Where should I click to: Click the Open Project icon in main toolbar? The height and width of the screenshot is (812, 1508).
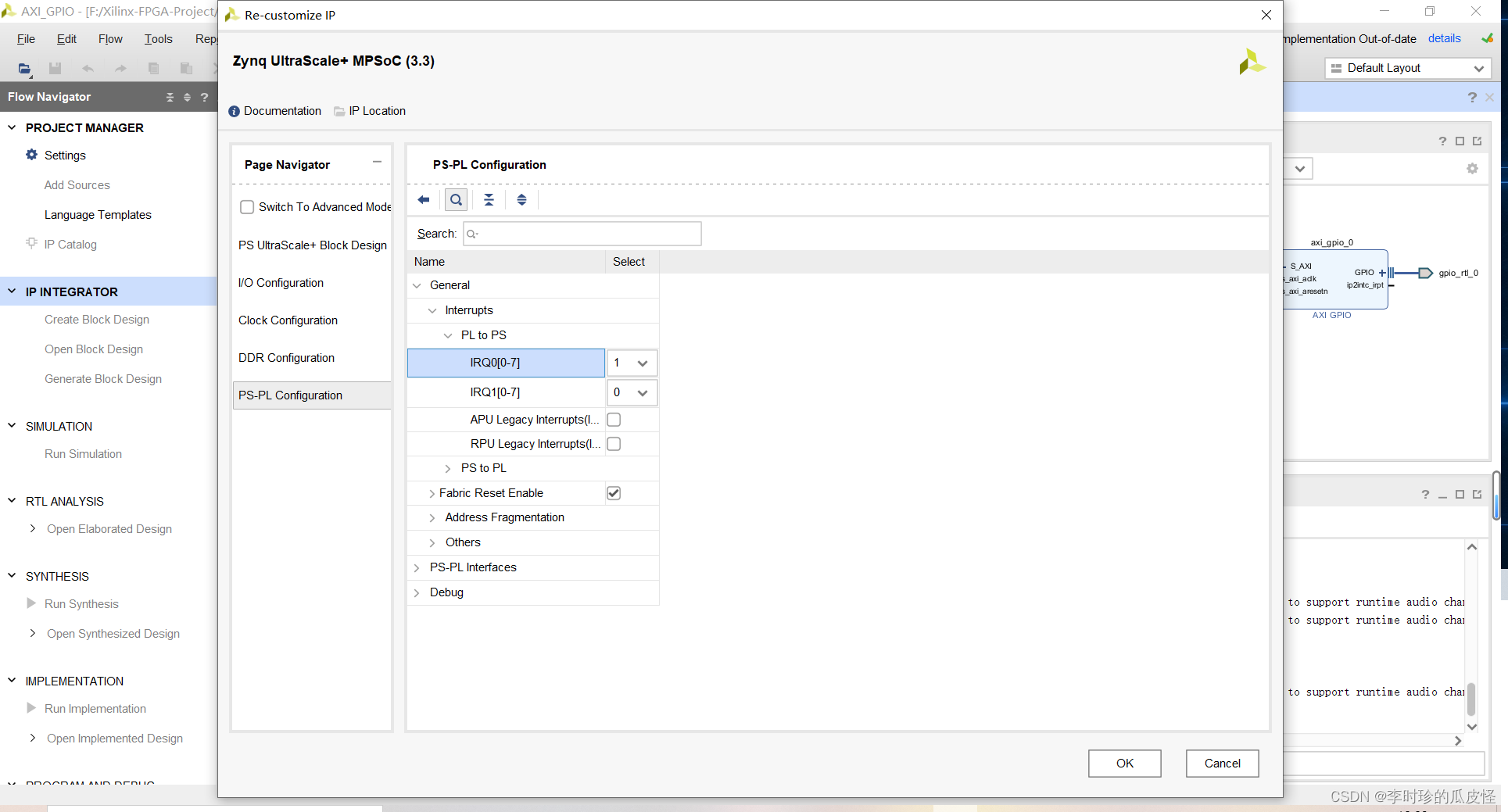click(x=25, y=69)
